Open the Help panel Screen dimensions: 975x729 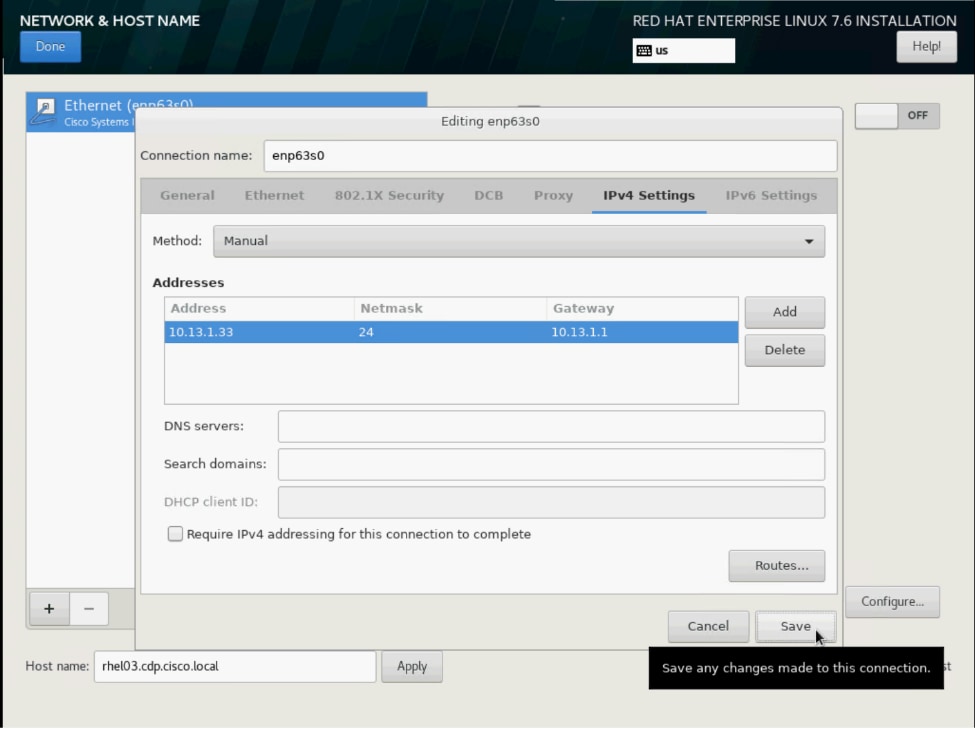point(926,46)
